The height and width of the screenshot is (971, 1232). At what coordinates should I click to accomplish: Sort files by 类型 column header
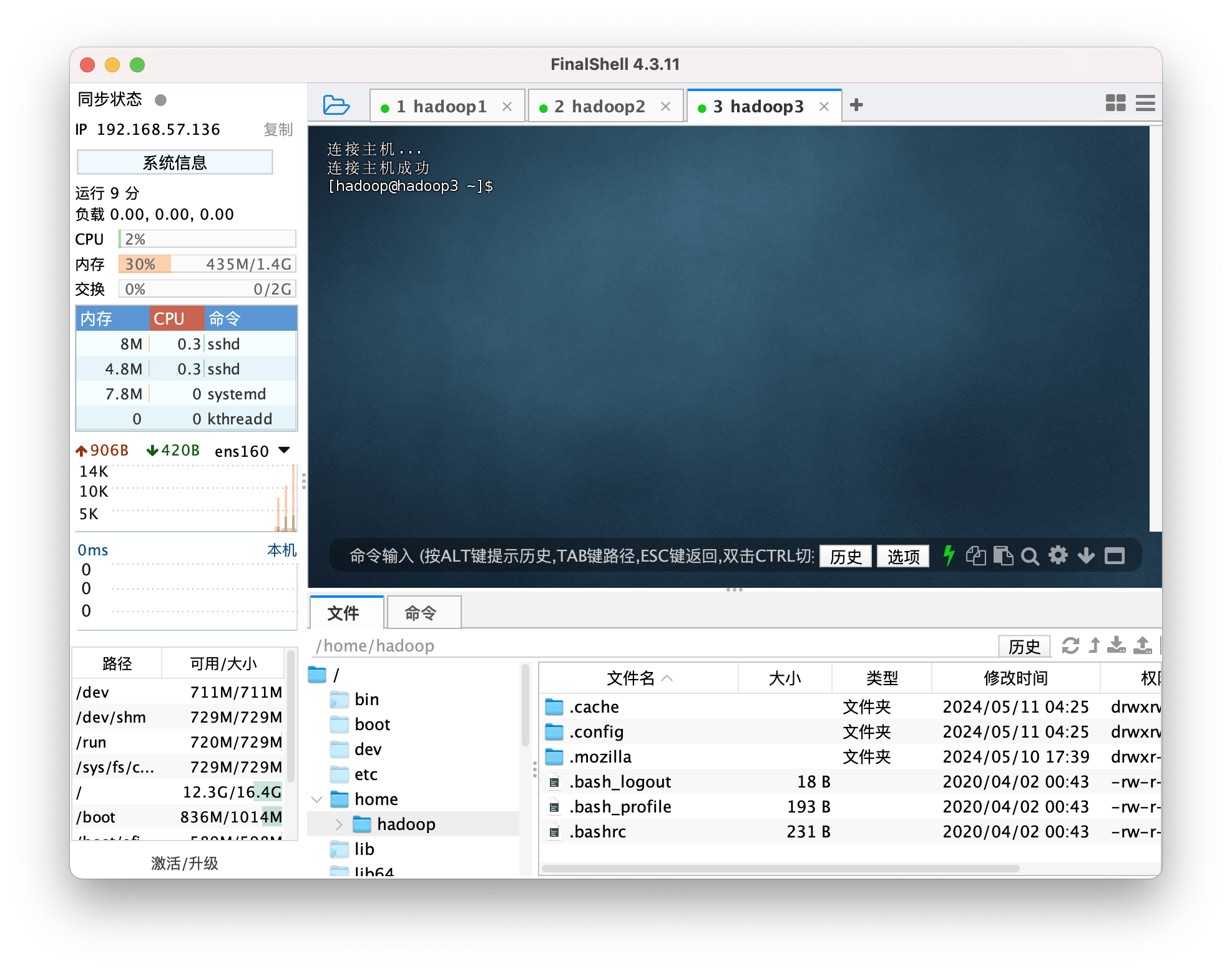click(x=882, y=678)
